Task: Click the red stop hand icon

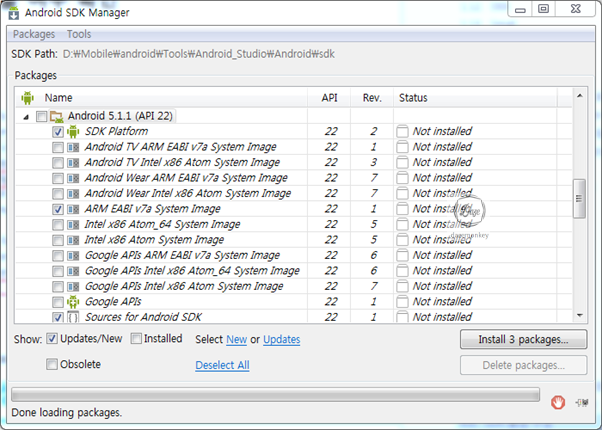Action: point(558,402)
